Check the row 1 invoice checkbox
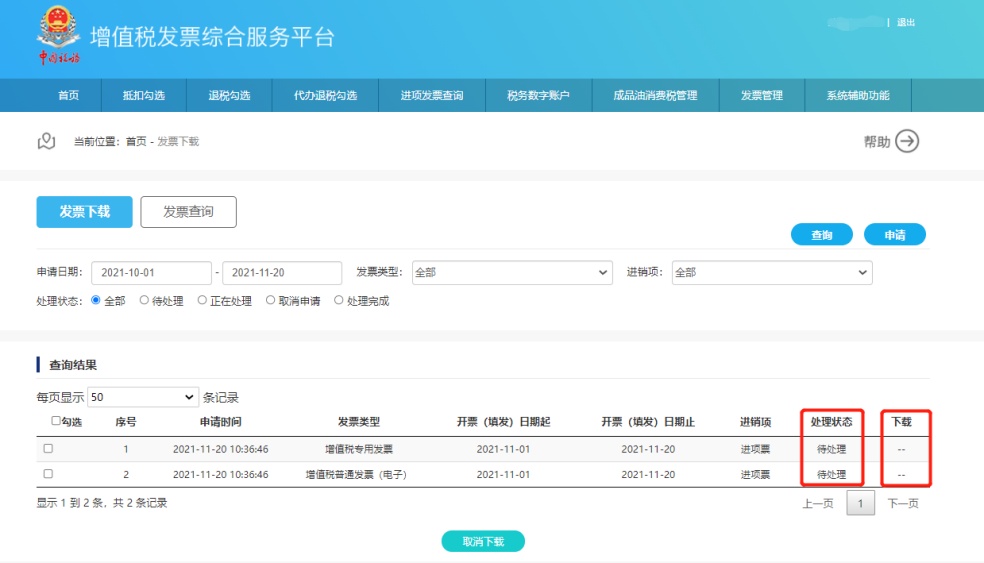Image resolution: width=984 pixels, height=563 pixels. tap(48, 449)
